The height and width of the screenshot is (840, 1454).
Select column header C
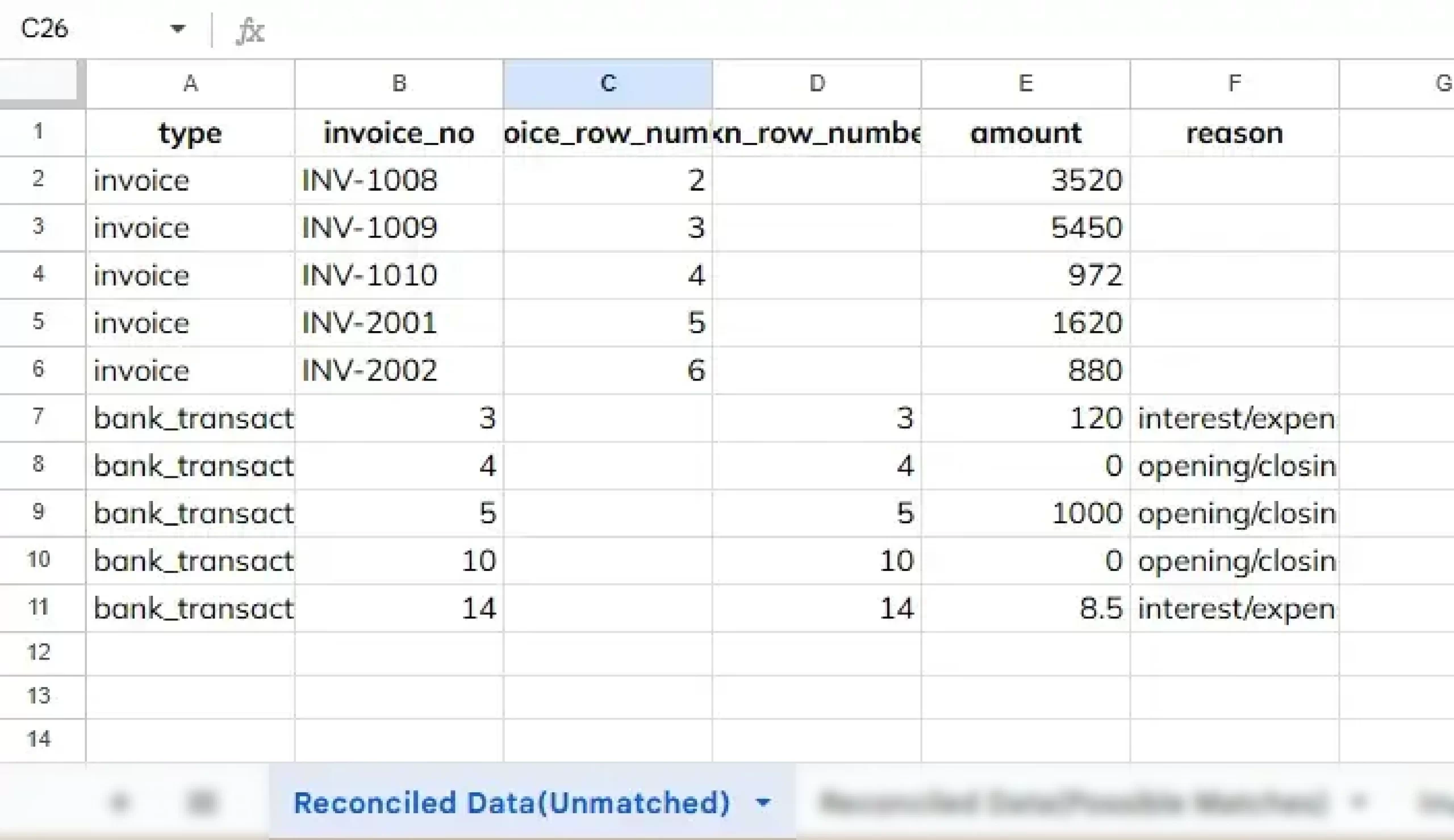[x=607, y=82]
